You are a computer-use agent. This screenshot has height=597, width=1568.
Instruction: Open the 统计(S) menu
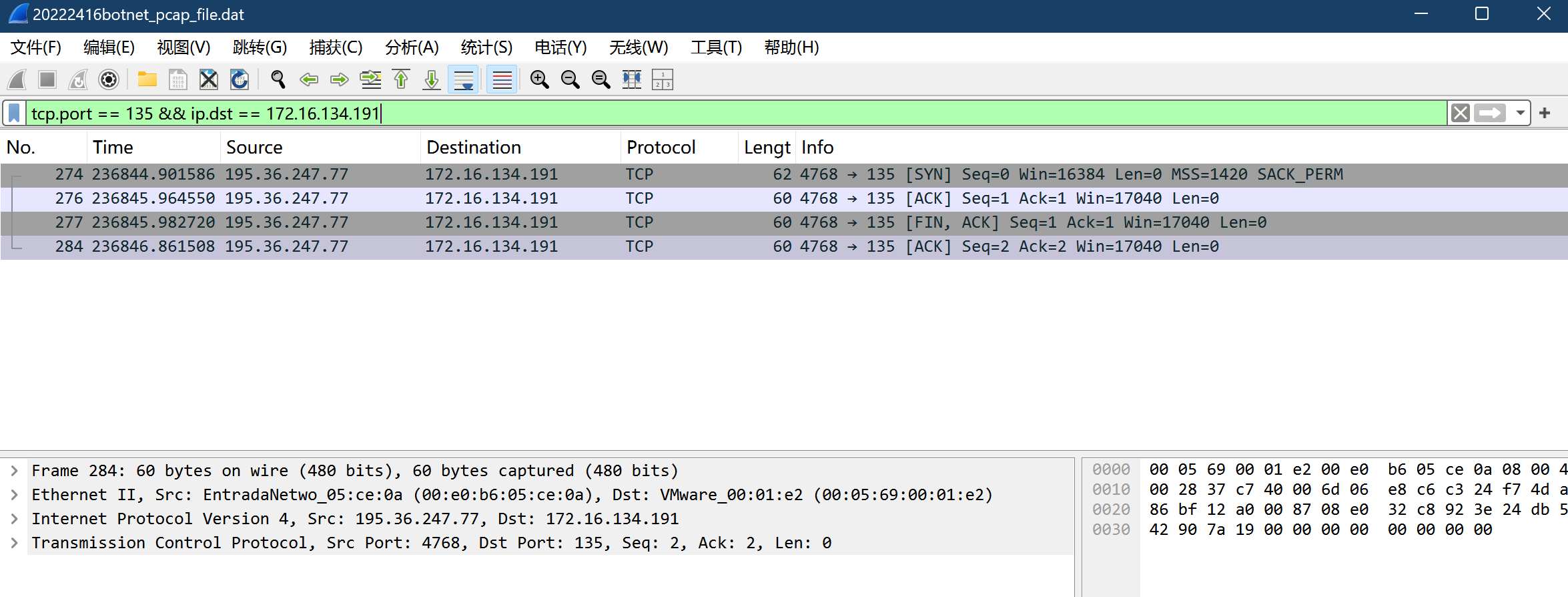coord(486,47)
